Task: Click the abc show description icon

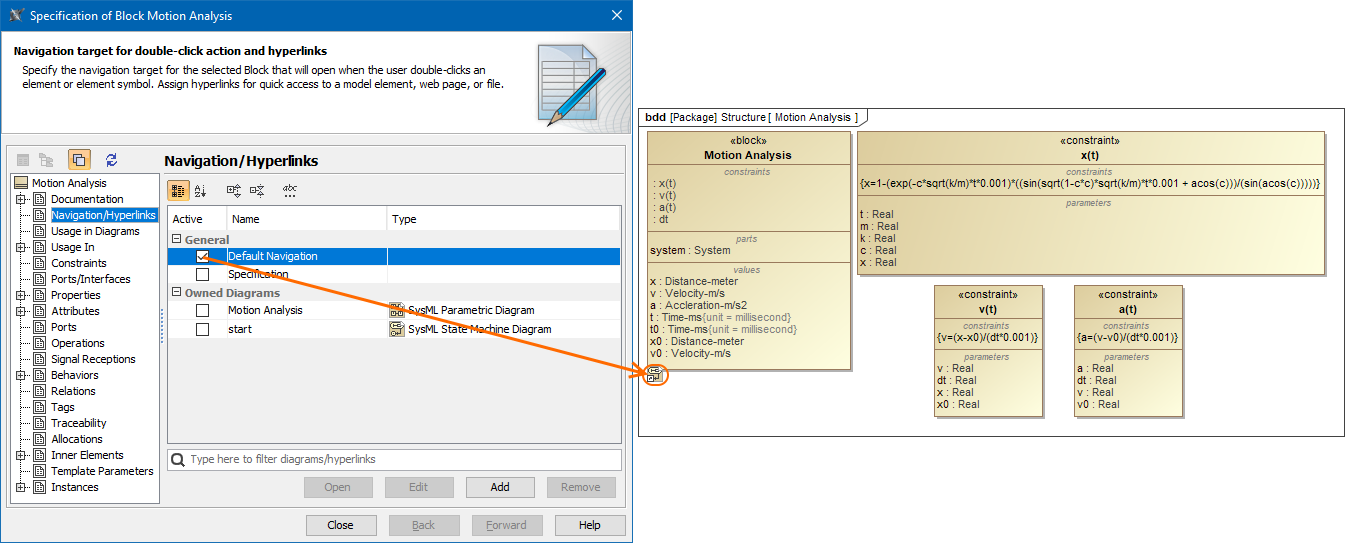Action: point(290,191)
